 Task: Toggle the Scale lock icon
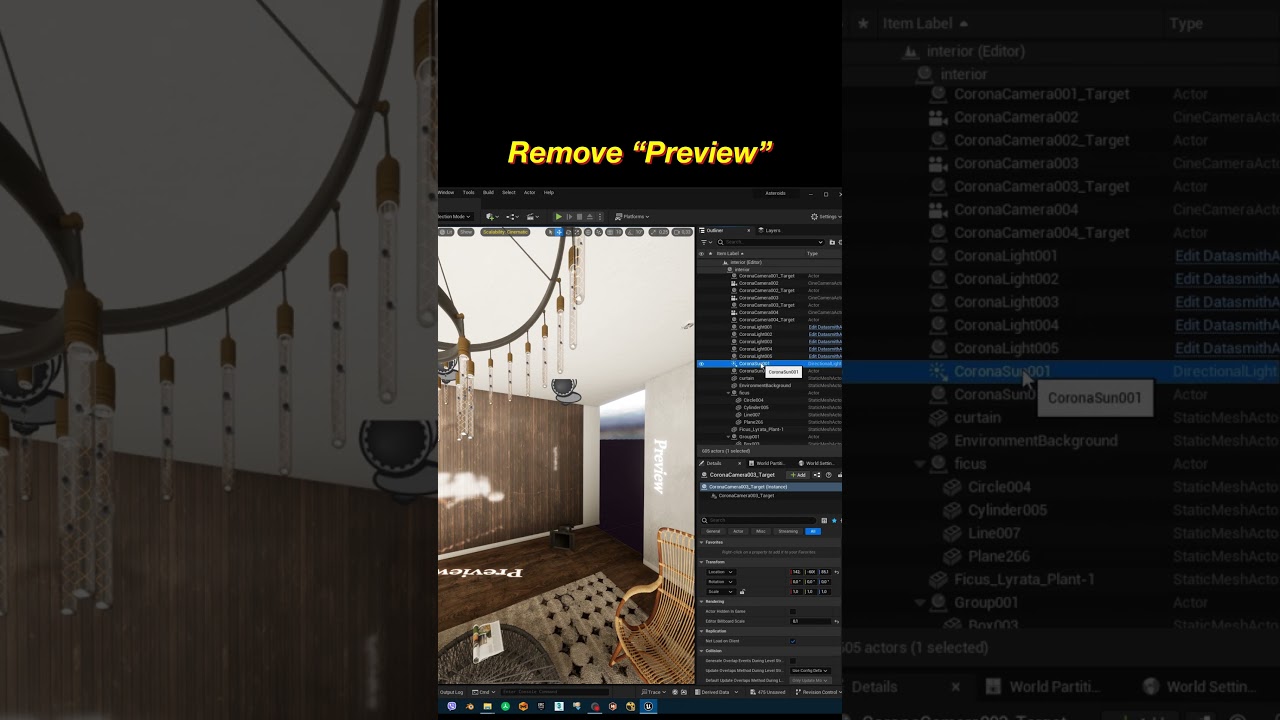point(742,591)
